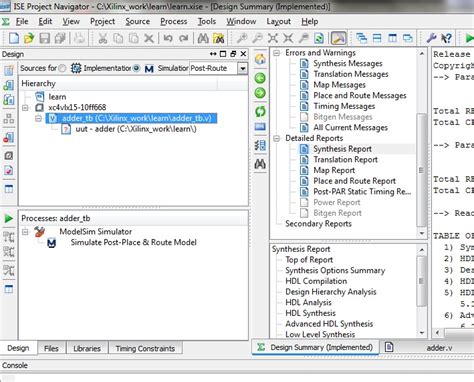Screen dimensions: 474x382
Task: Open the Place and Route Report
Action: (354, 181)
